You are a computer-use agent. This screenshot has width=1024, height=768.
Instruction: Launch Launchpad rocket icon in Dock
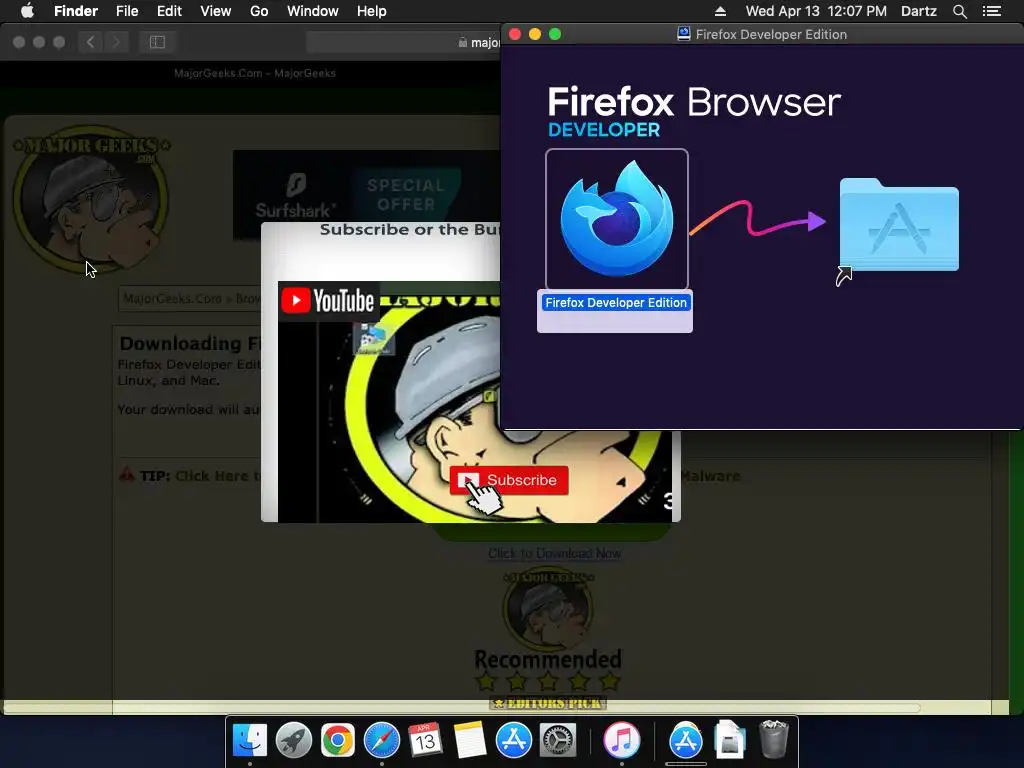[294, 740]
